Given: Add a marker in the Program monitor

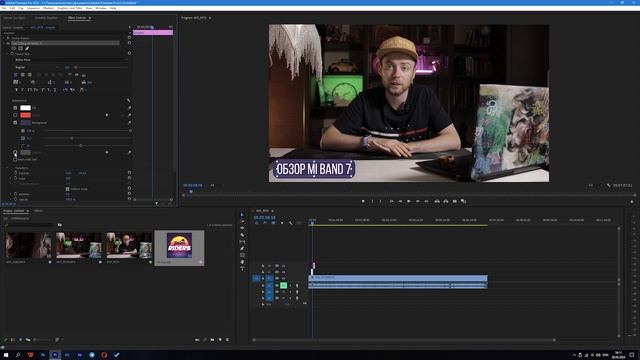Looking at the screenshot, I should (363, 201).
